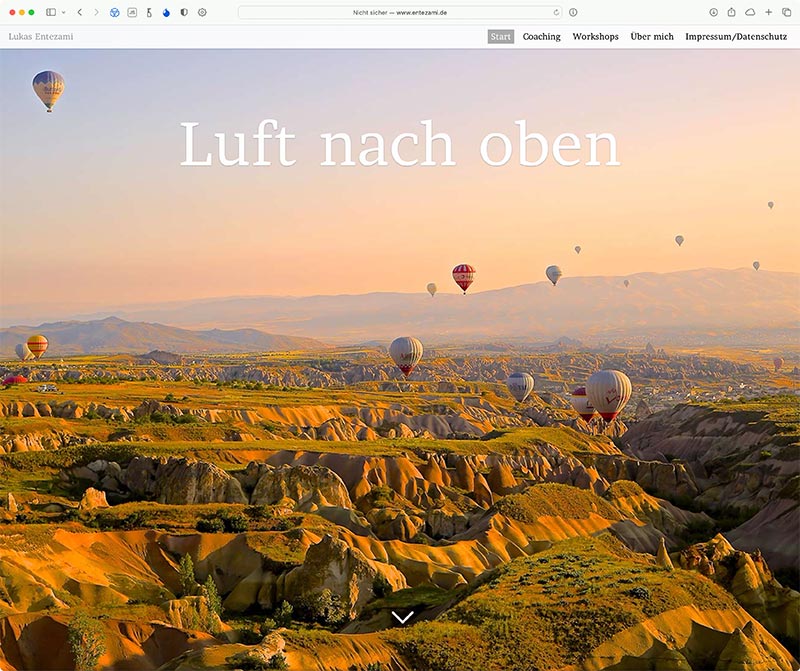Screen dimensions: 800x671
Task: Click the shield-shaped extension icon
Action: pos(182,12)
